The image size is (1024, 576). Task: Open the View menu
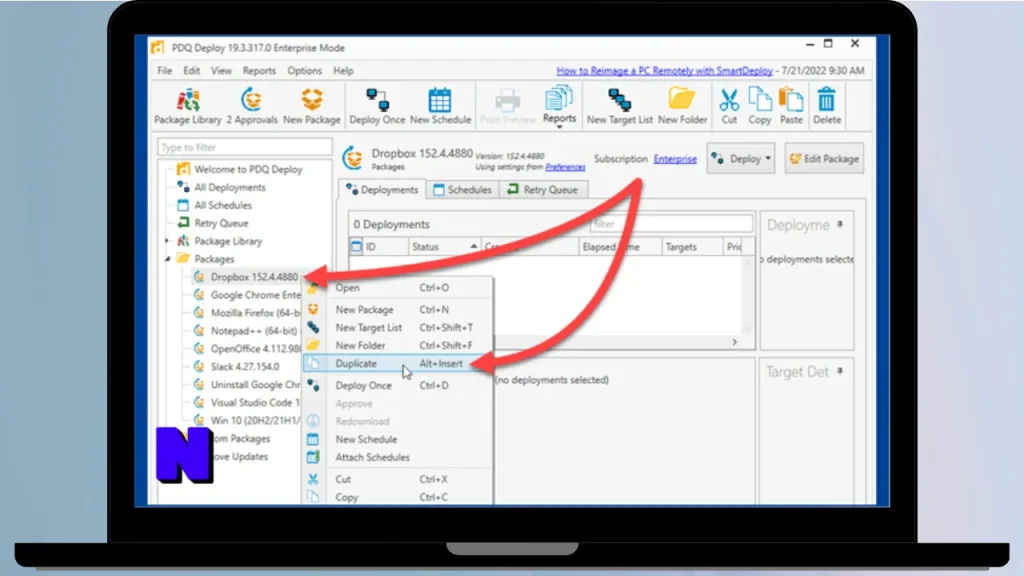pyautogui.click(x=221, y=71)
